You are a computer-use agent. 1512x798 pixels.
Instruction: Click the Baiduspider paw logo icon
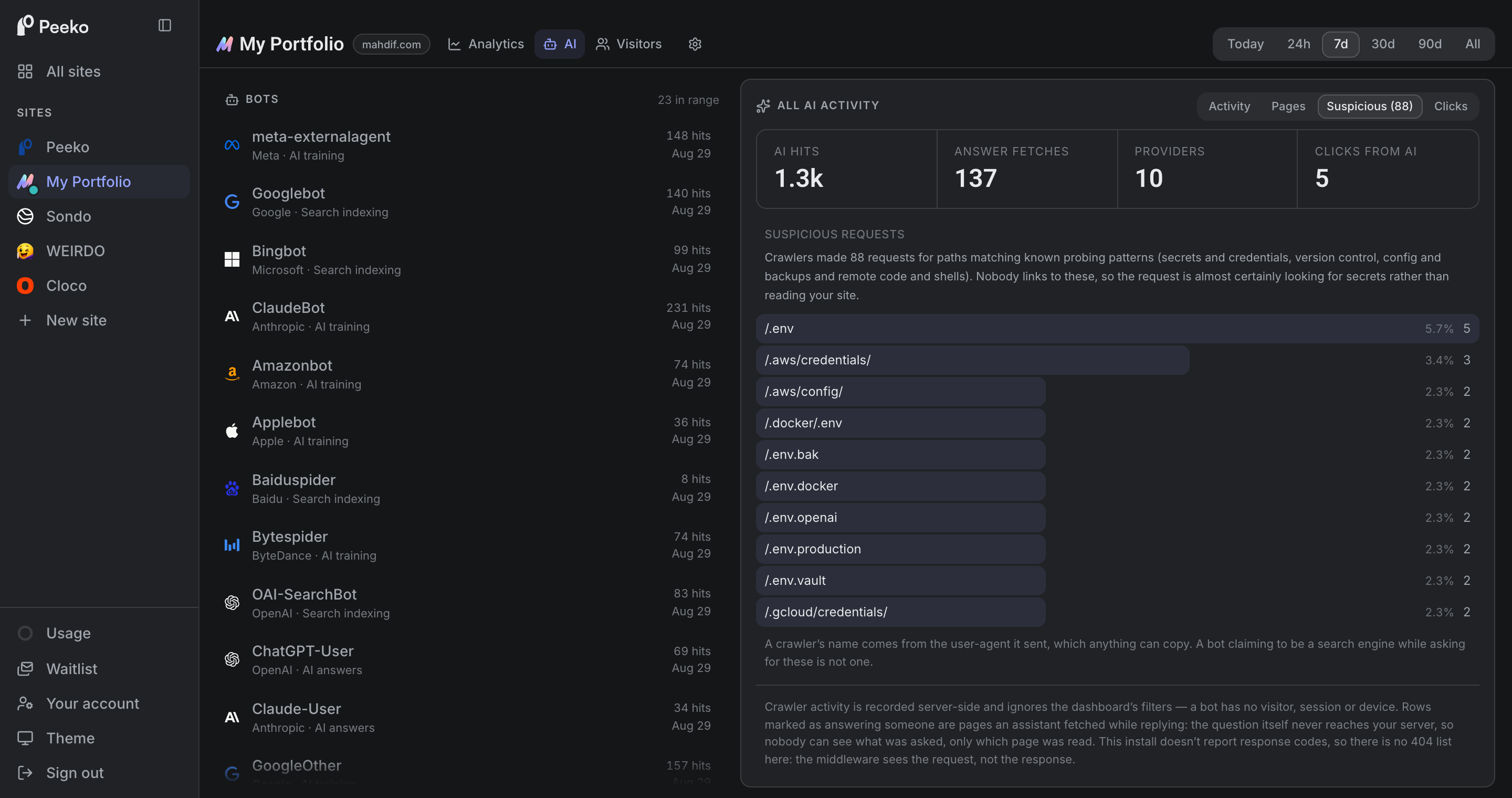tap(232, 488)
